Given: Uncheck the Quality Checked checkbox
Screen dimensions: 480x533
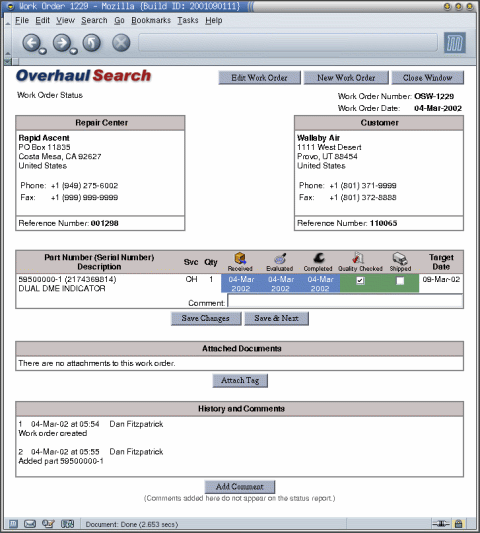Looking at the screenshot, I should [360, 281].
